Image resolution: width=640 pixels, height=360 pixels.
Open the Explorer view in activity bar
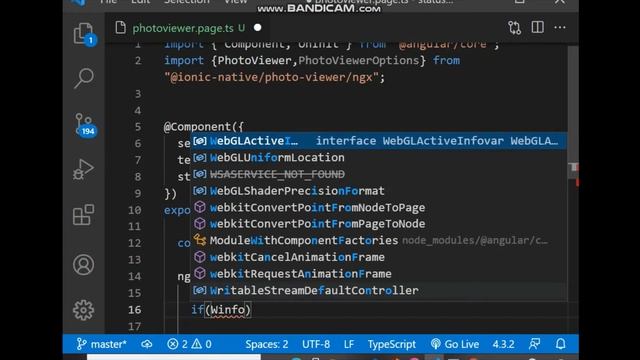tap(84, 33)
